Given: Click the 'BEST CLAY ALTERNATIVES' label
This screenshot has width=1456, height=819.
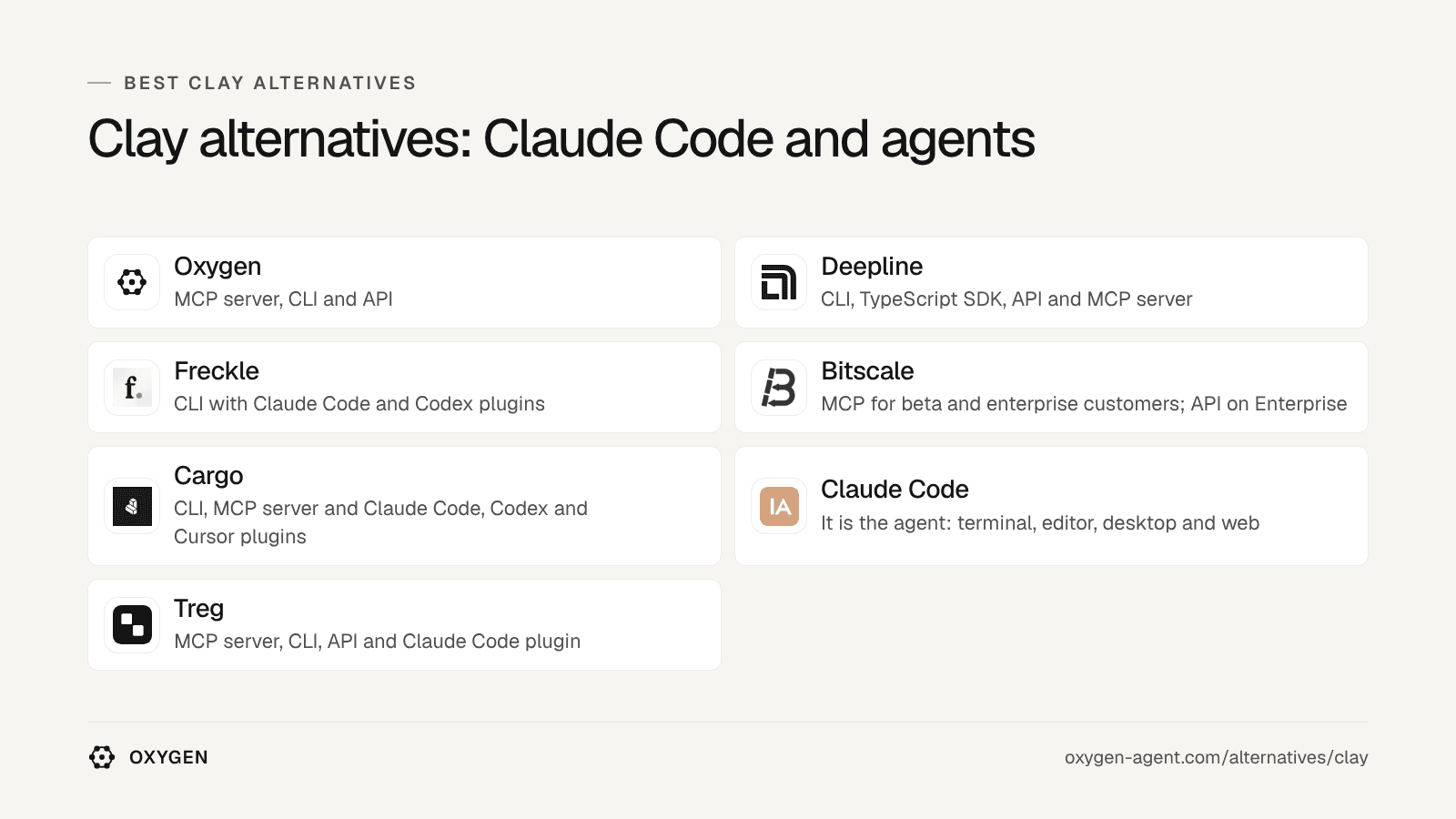Looking at the screenshot, I should point(270,83).
